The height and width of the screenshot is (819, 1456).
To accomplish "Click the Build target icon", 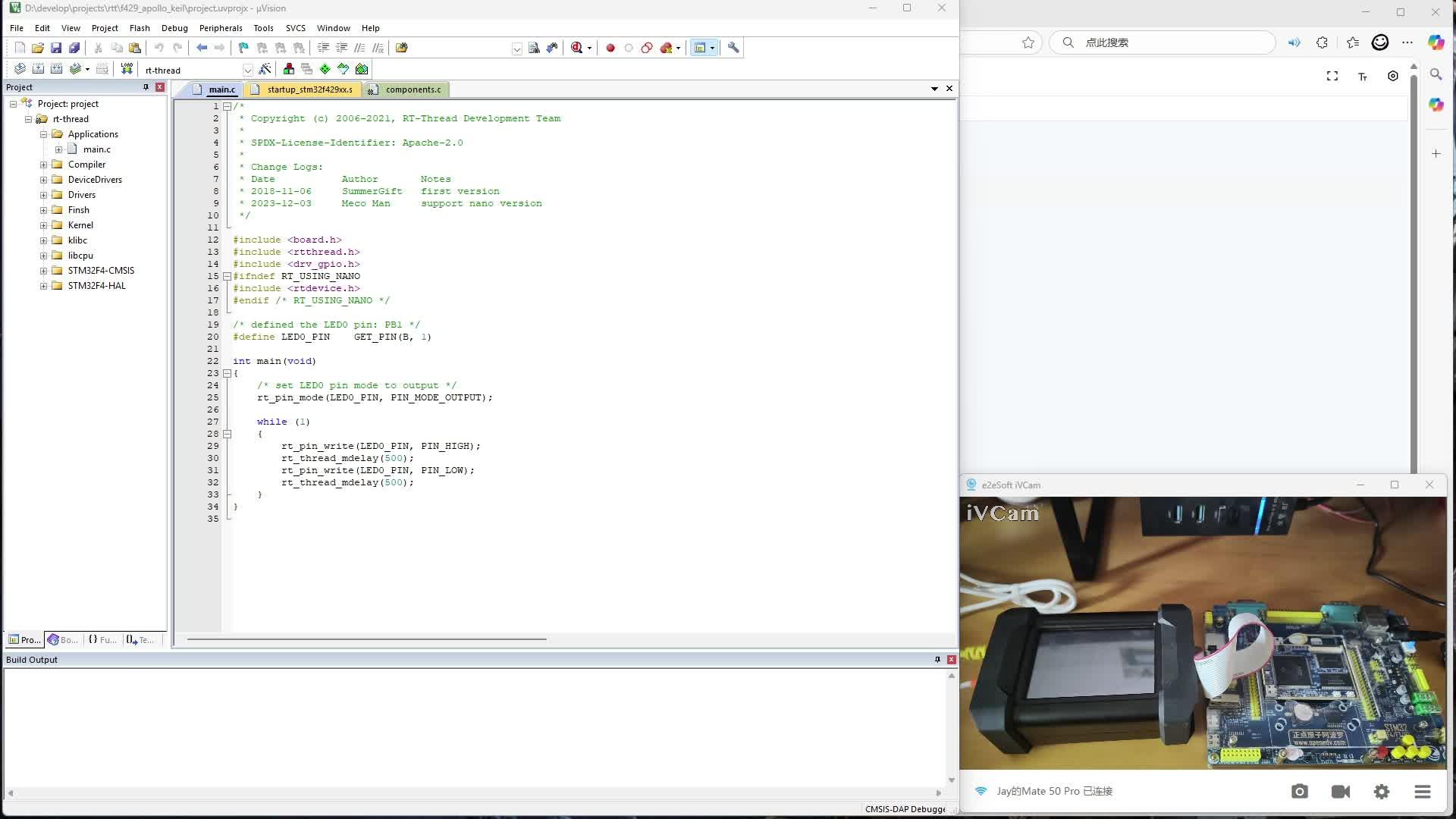I will tap(38, 69).
